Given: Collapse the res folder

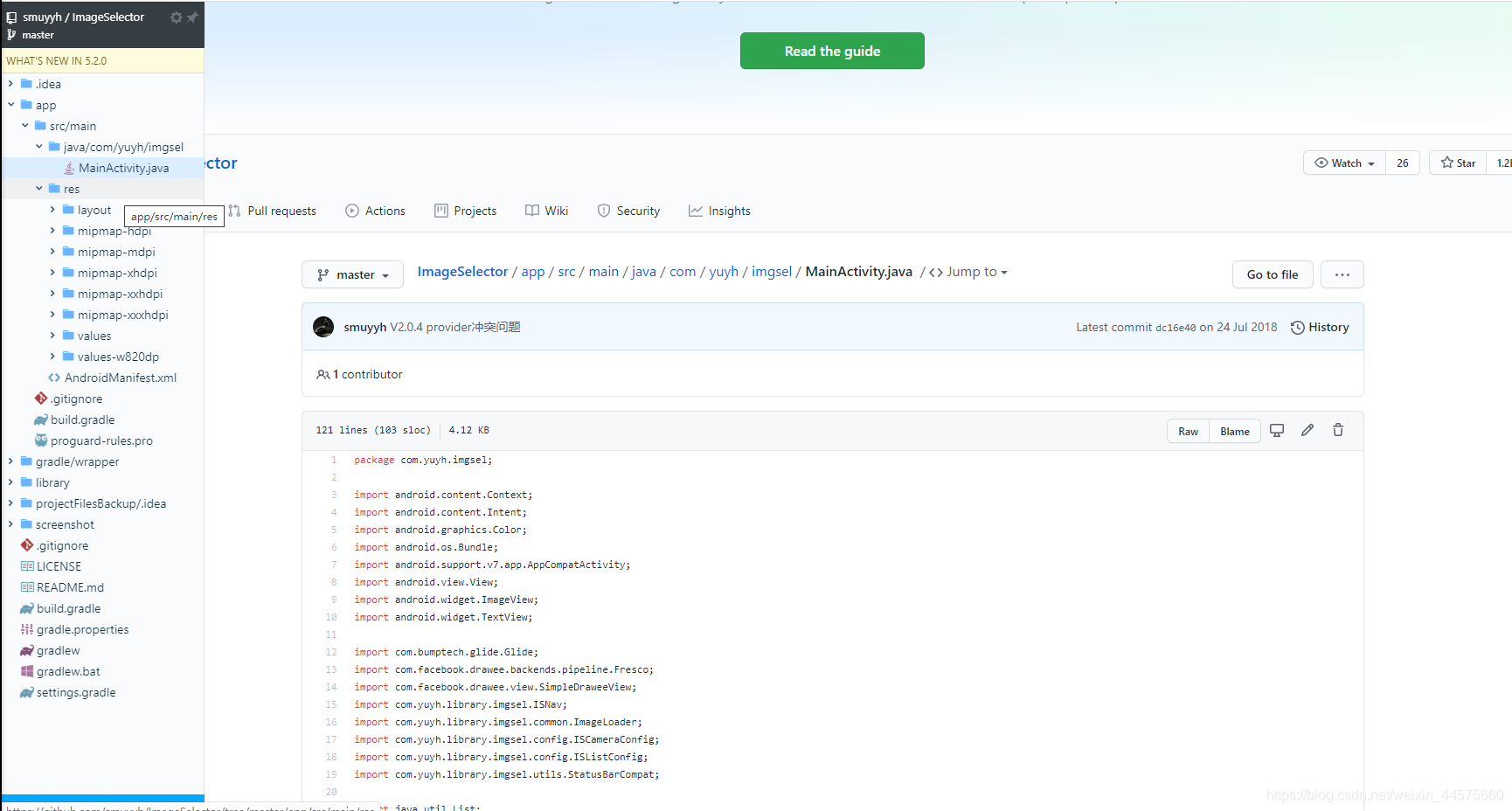Looking at the screenshot, I should [x=38, y=189].
